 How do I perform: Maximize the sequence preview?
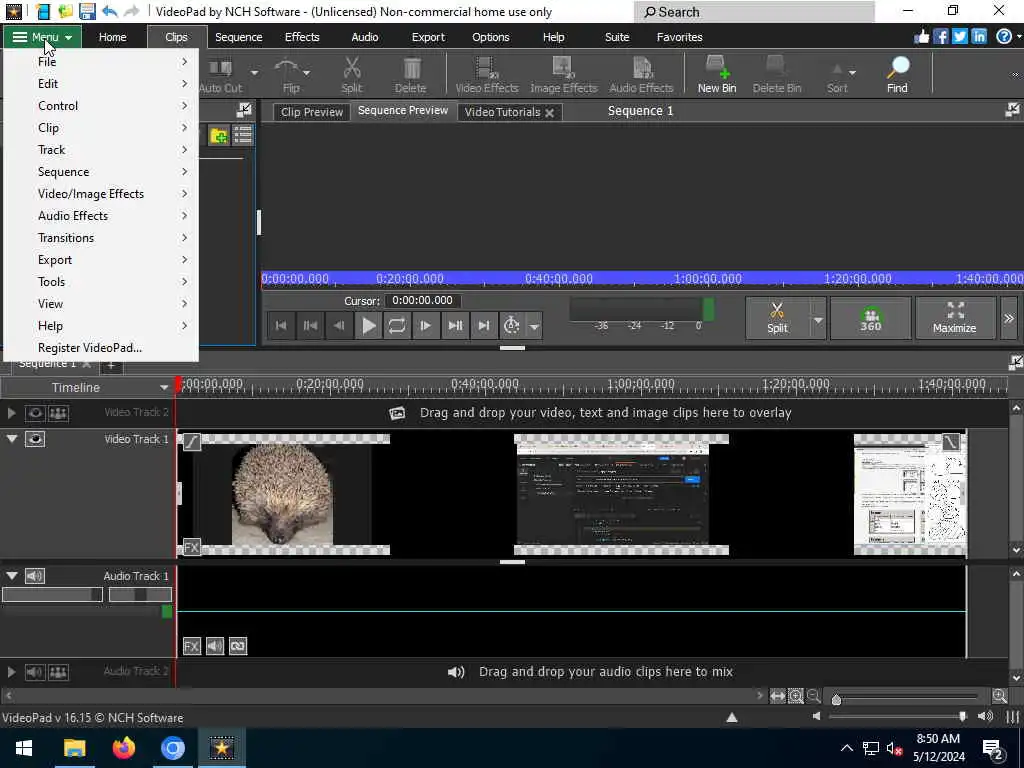coord(955,318)
